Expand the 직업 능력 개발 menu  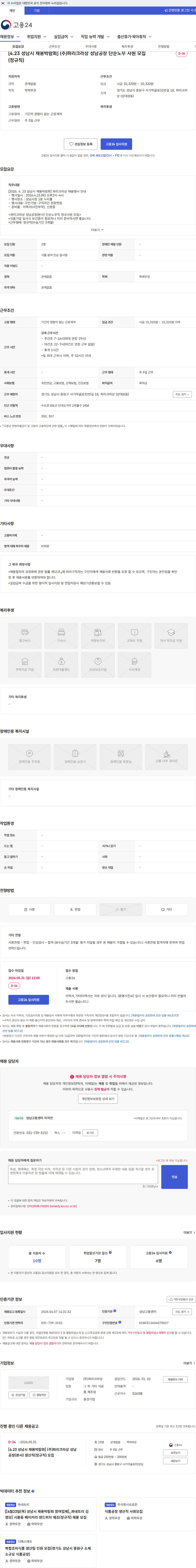[95, 36]
